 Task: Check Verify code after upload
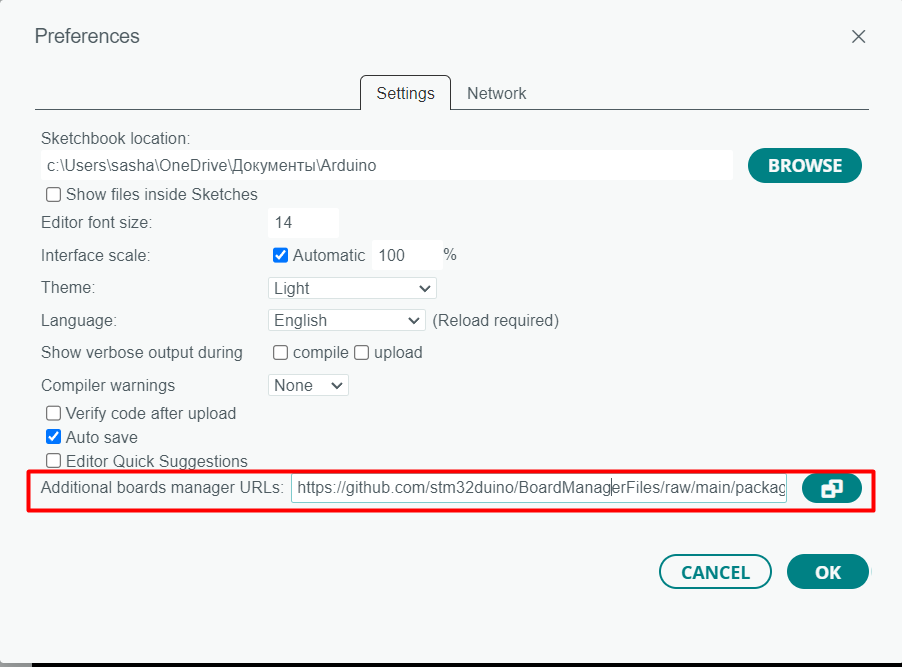click(53, 413)
